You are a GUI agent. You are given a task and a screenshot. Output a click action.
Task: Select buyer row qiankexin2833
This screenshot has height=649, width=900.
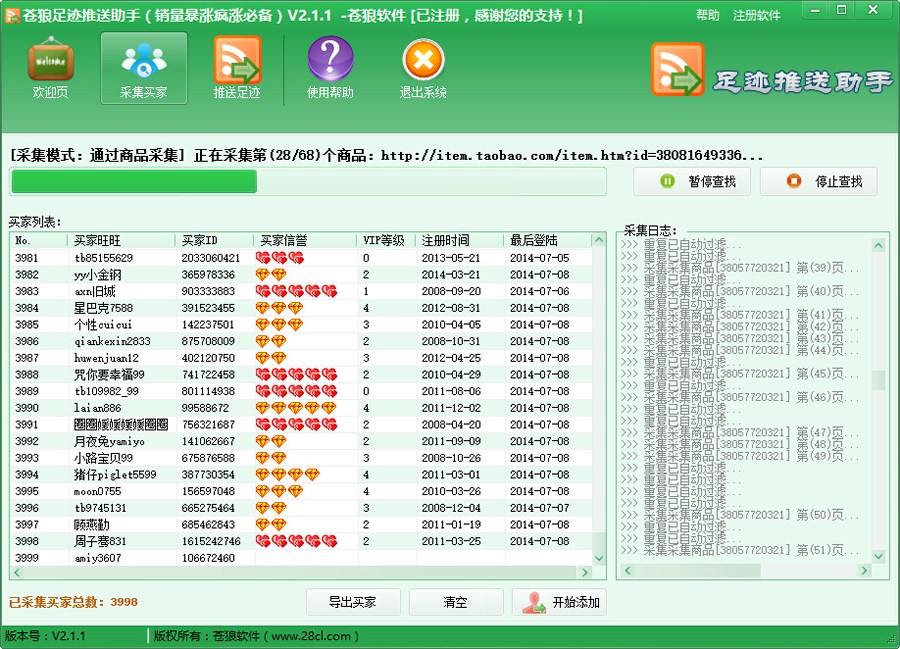(301, 341)
